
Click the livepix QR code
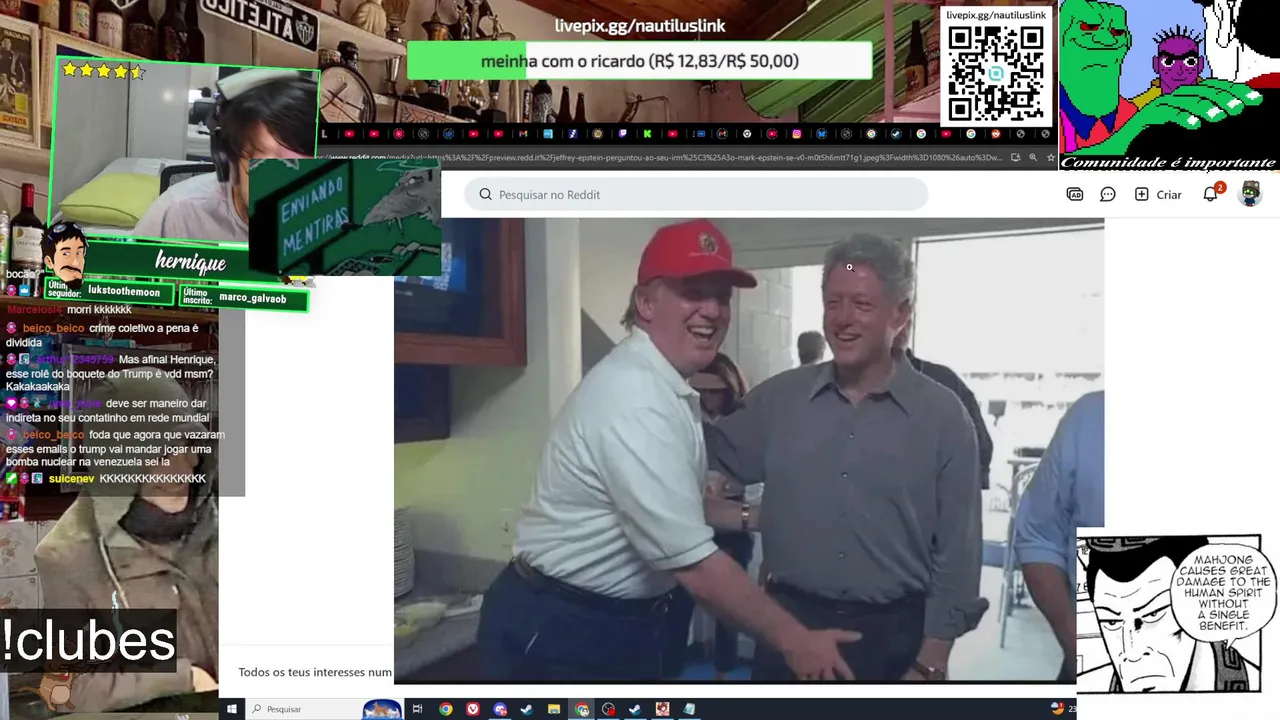pos(996,73)
